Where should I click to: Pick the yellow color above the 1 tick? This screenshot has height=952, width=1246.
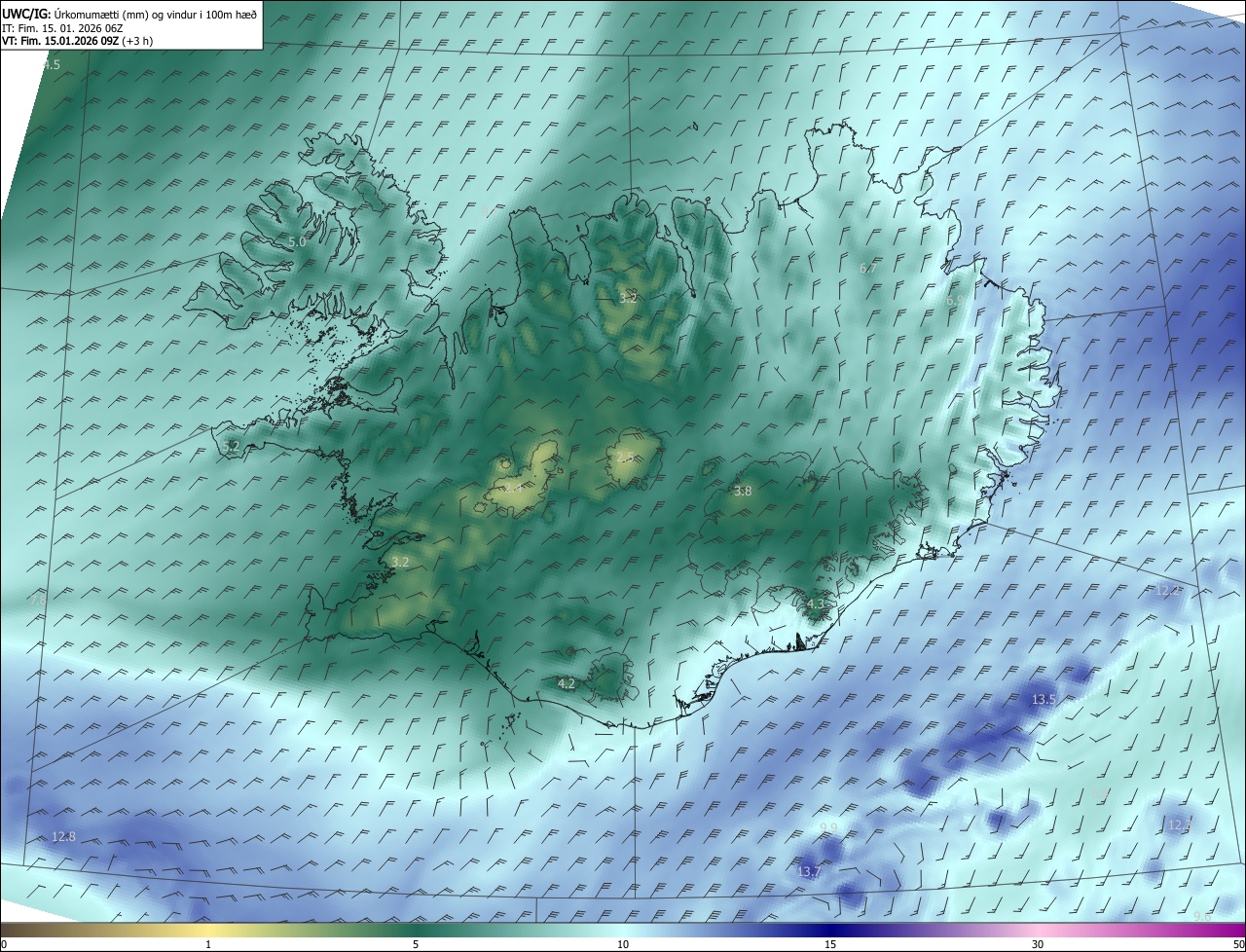coord(208,930)
